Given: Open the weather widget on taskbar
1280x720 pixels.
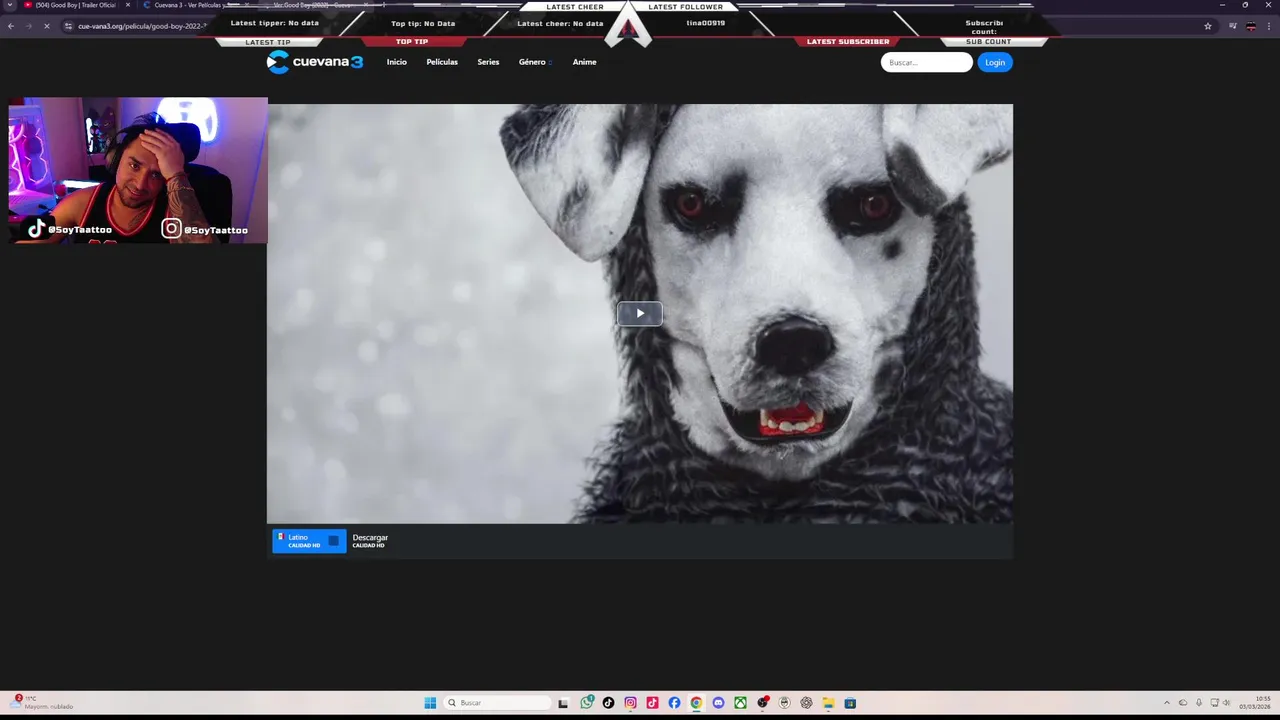Looking at the screenshot, I should tap(42, 703).
